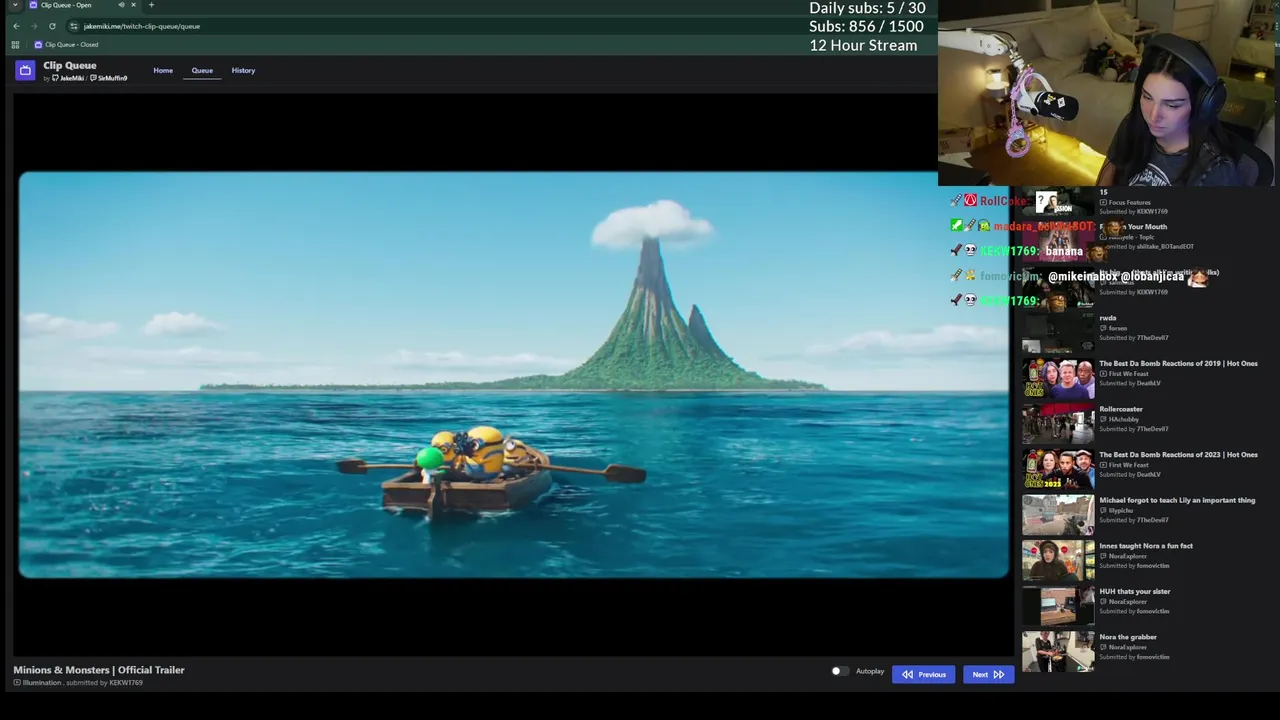Toggle the Autoplay switch
Screen dimensions: 1280x720
(840, 671)
